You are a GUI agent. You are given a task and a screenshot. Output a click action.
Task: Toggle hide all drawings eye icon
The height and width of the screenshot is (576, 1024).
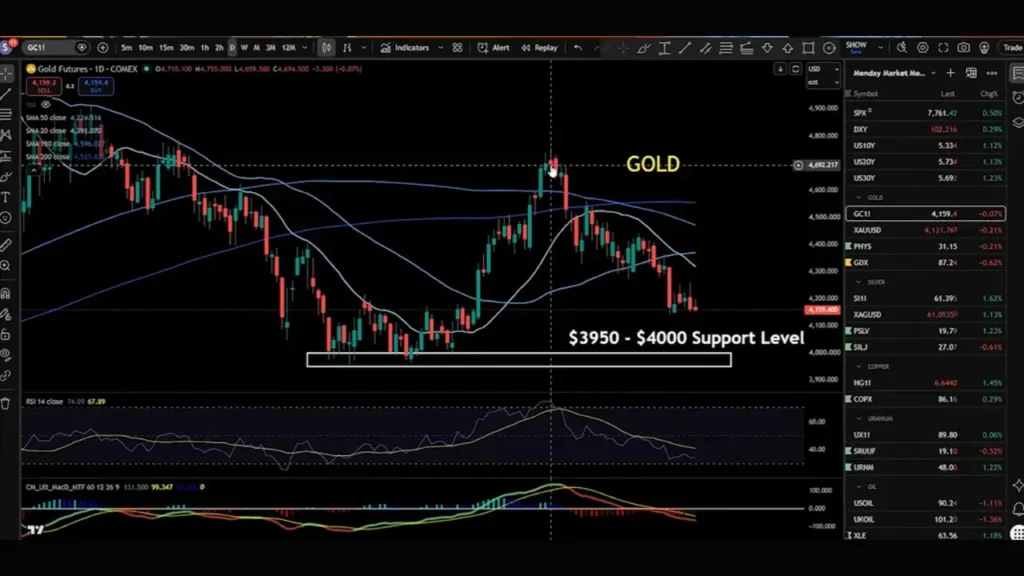pos(6,355)
